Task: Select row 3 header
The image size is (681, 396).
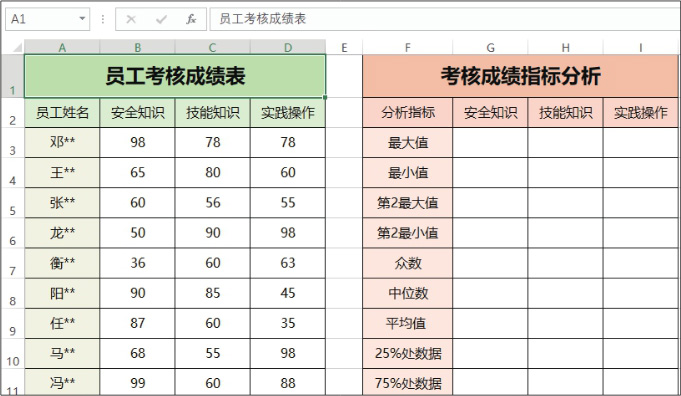Action: click(x=13, y=143)
